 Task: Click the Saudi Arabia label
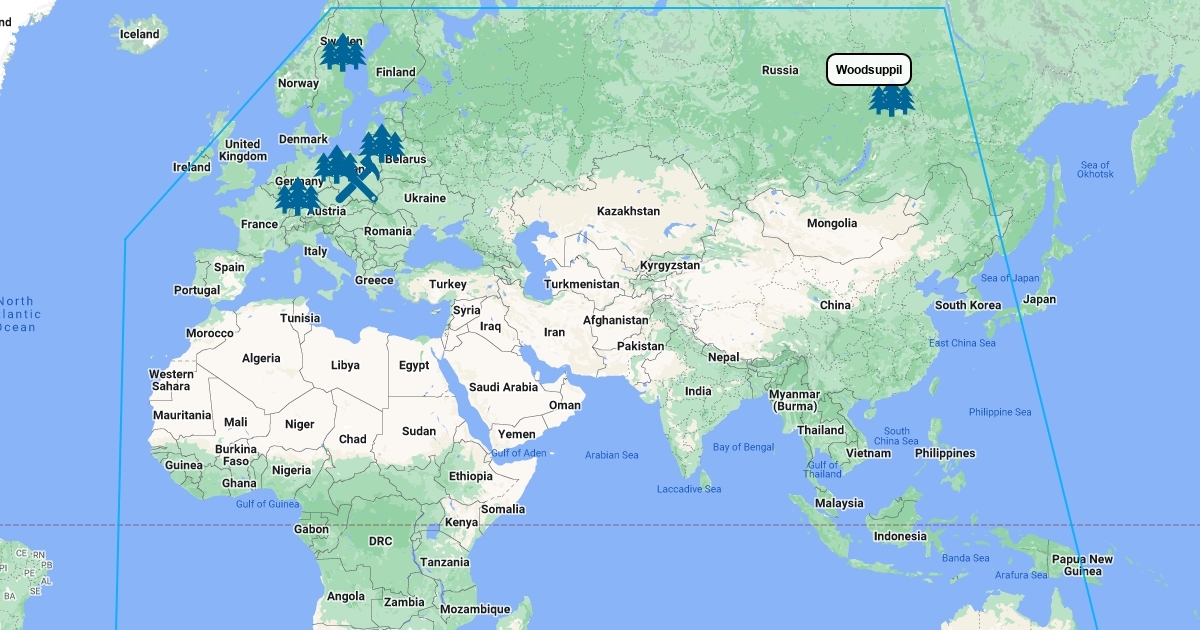tap(504, 387)
